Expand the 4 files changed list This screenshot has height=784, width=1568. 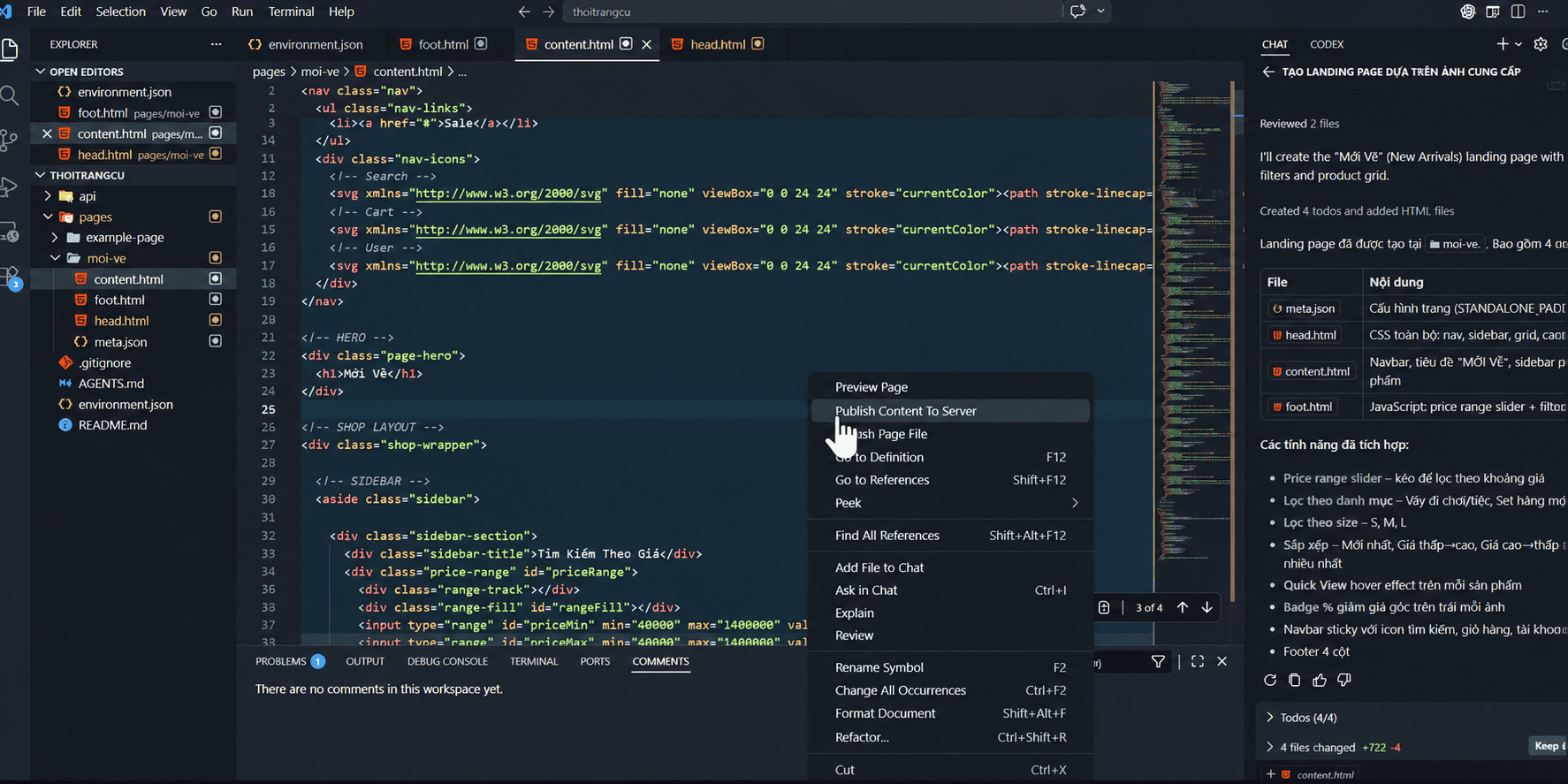[x=1270, y=747]
